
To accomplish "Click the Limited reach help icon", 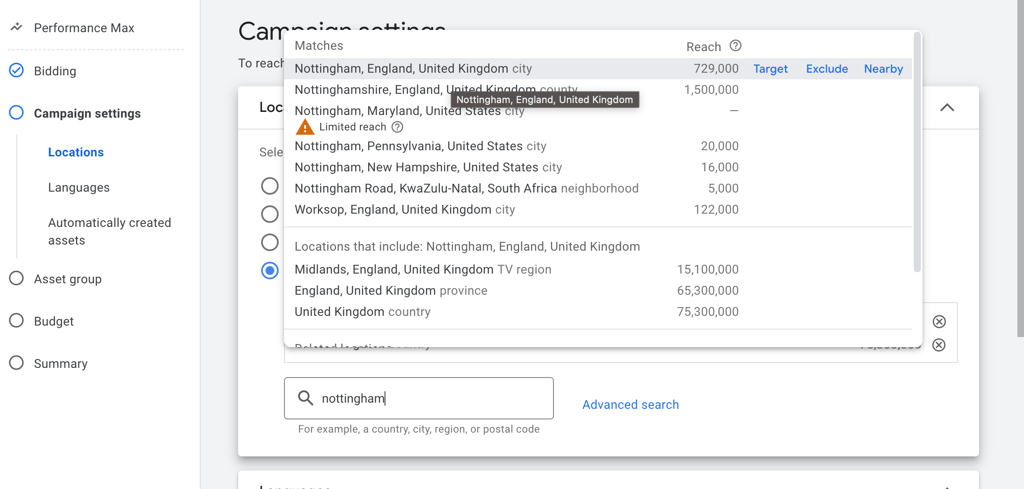I will (x=397, y=127).
